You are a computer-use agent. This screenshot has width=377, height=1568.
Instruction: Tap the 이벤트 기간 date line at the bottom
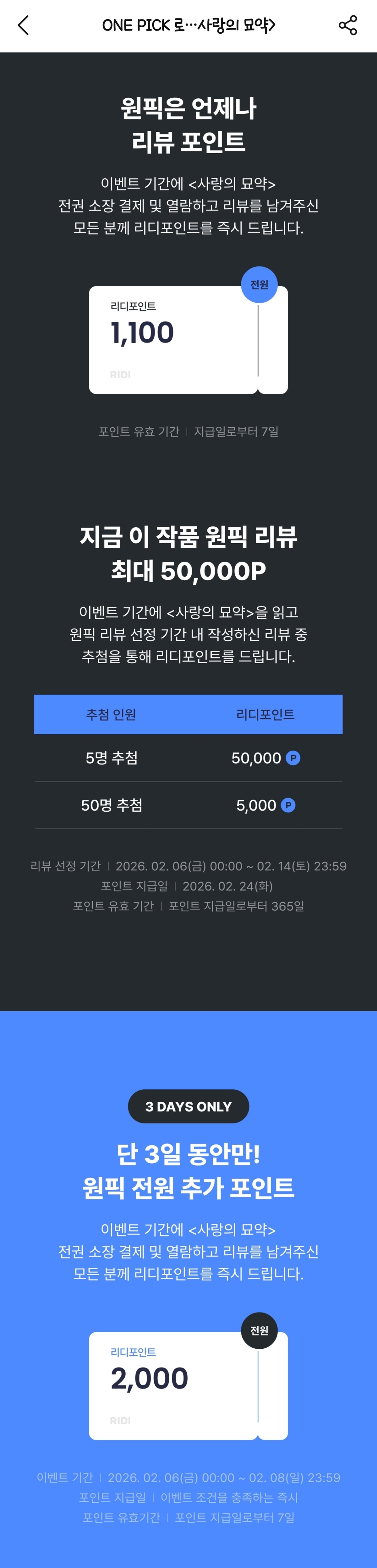click(x=188, y=1477)
